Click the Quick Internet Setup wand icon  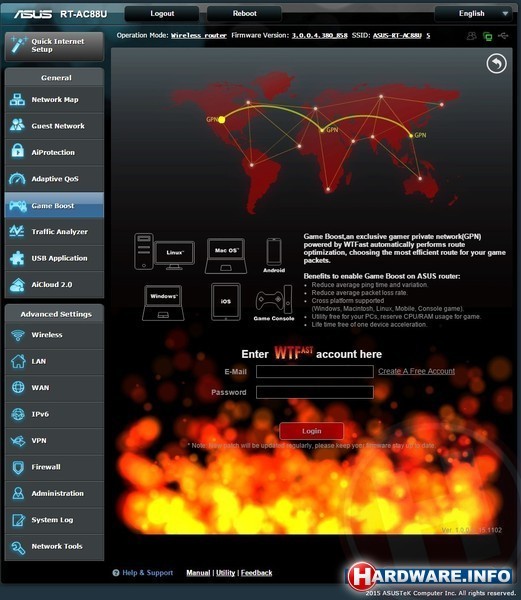pyautogui.click(x=18, y=45)
